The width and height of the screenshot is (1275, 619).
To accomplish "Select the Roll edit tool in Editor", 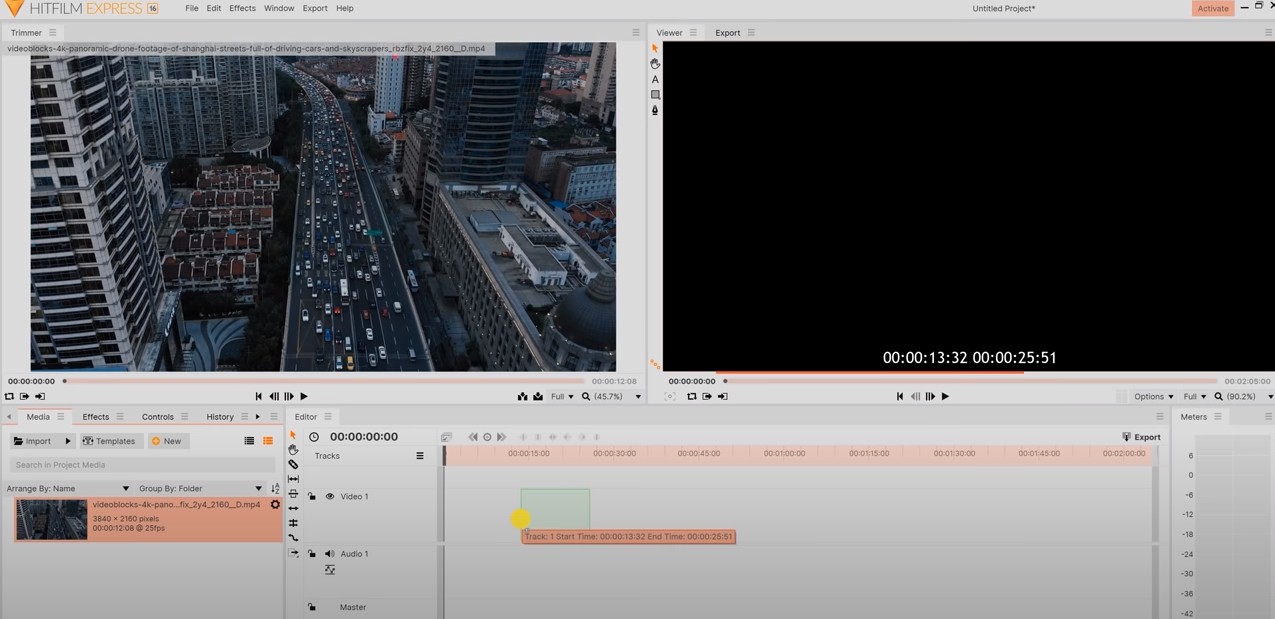I will (x=293, y=523).
